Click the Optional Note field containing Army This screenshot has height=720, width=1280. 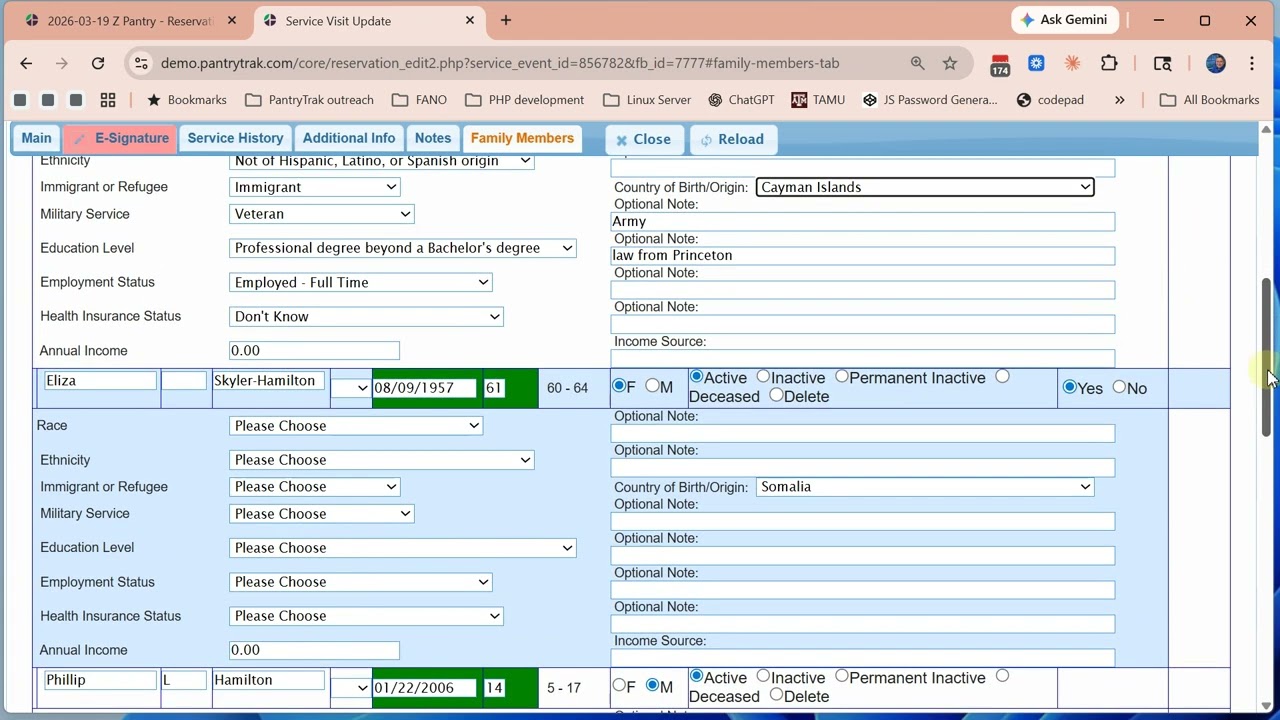point(862,222)
